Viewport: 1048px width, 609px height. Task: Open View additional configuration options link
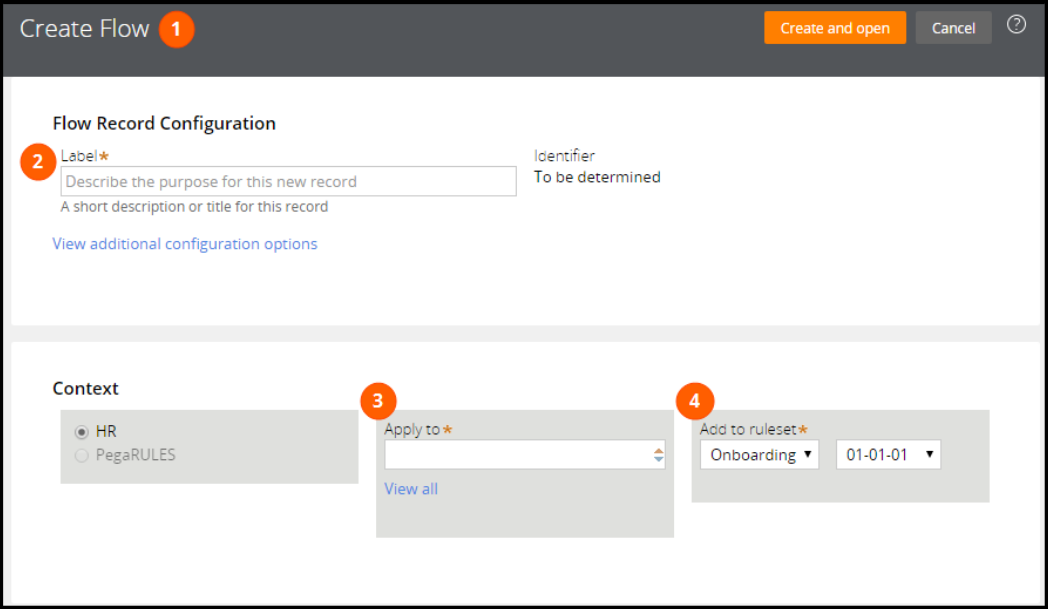[185, 244]
